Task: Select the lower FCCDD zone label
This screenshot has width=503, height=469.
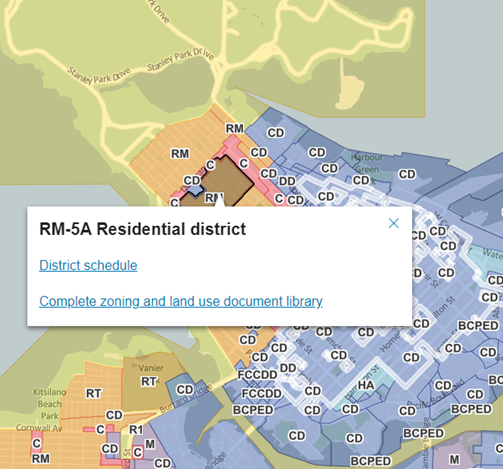Action: [262, 394]
